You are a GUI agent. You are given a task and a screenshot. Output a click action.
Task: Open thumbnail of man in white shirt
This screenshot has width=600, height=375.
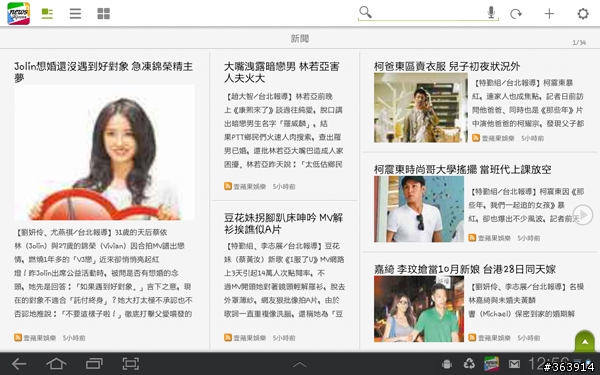click(x=419, y=209)
